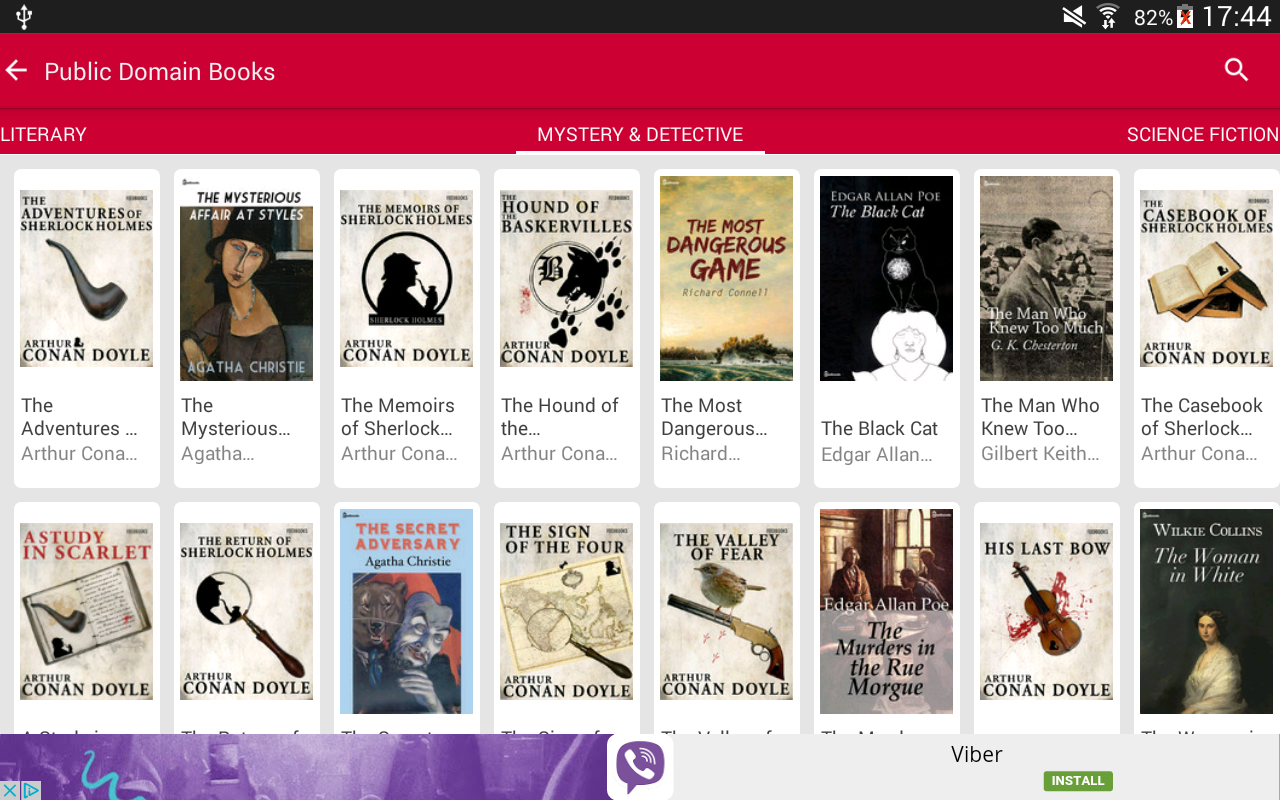
Task: Open The Murders in the Rue Morgue cover
Action: (x=887, y=612)
